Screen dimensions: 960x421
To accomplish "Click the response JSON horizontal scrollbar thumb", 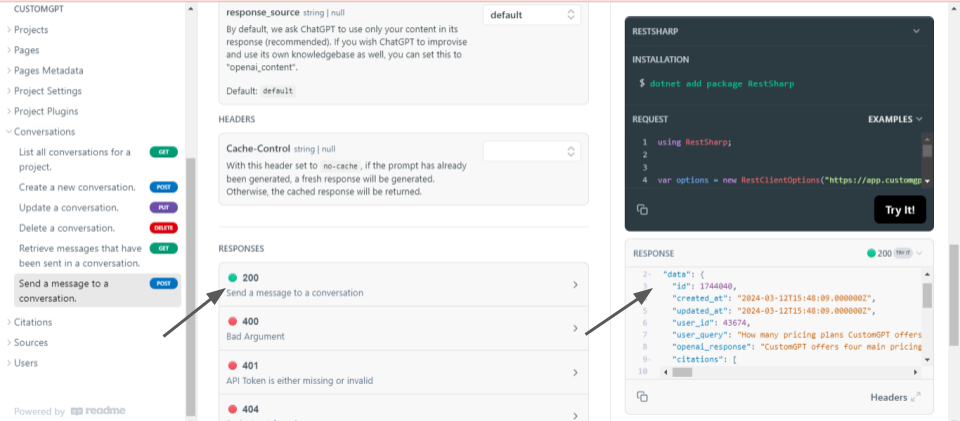I will coord(681,372).
